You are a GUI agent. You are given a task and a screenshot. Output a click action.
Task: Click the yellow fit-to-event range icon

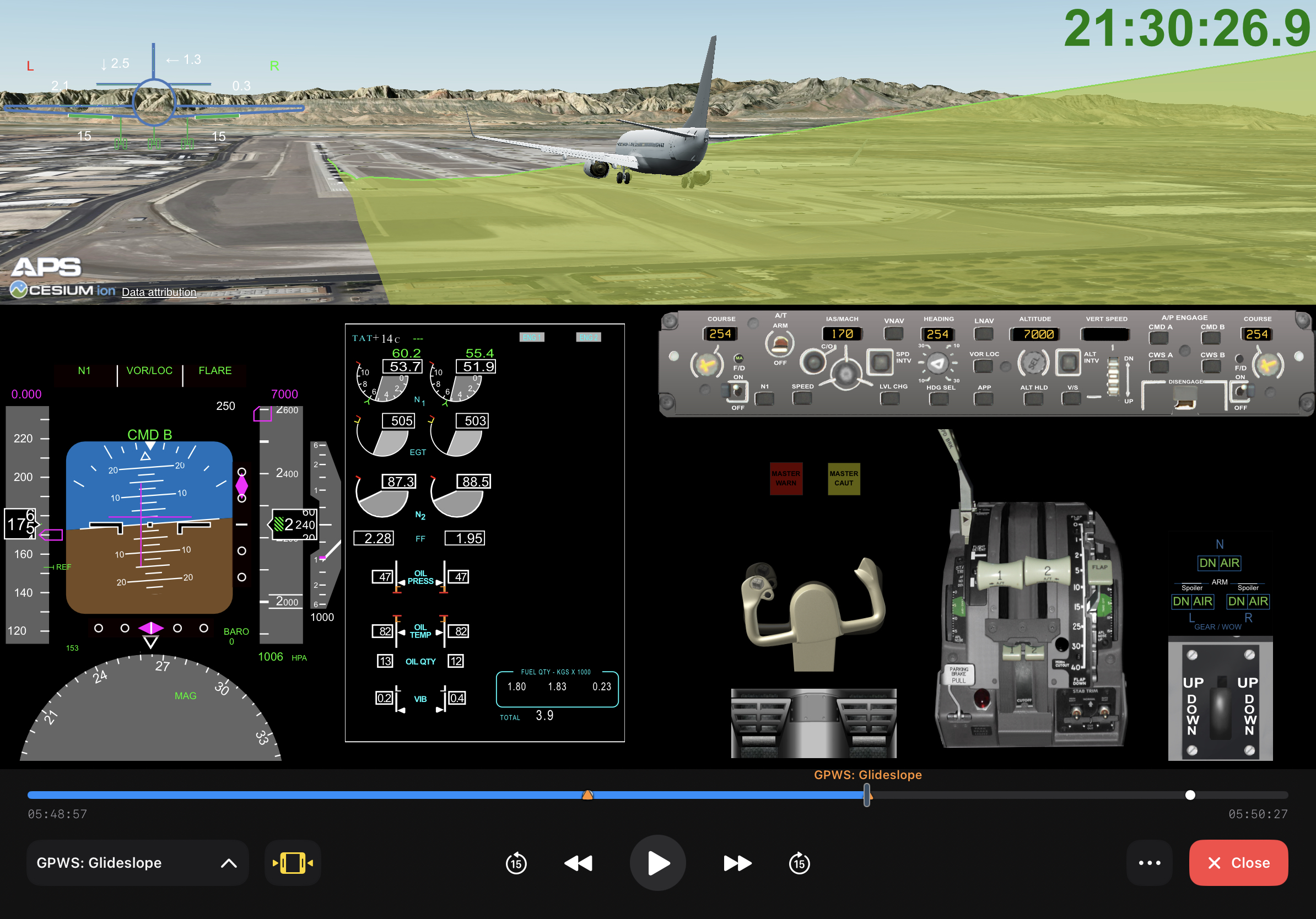pyautogui.click(x=292, y=863)
